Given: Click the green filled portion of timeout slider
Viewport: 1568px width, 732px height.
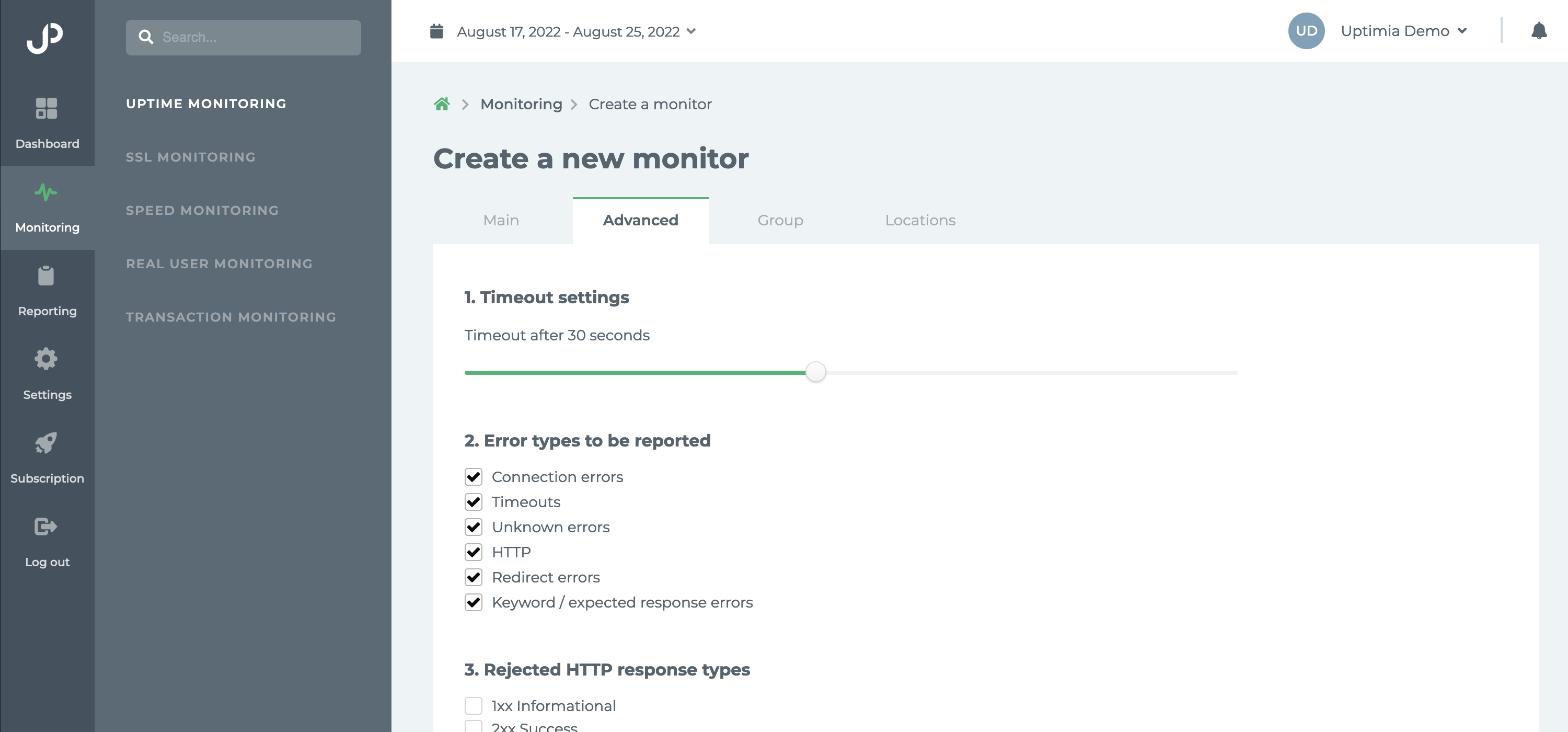Looking at the screenshot, I should pos(635,372).
